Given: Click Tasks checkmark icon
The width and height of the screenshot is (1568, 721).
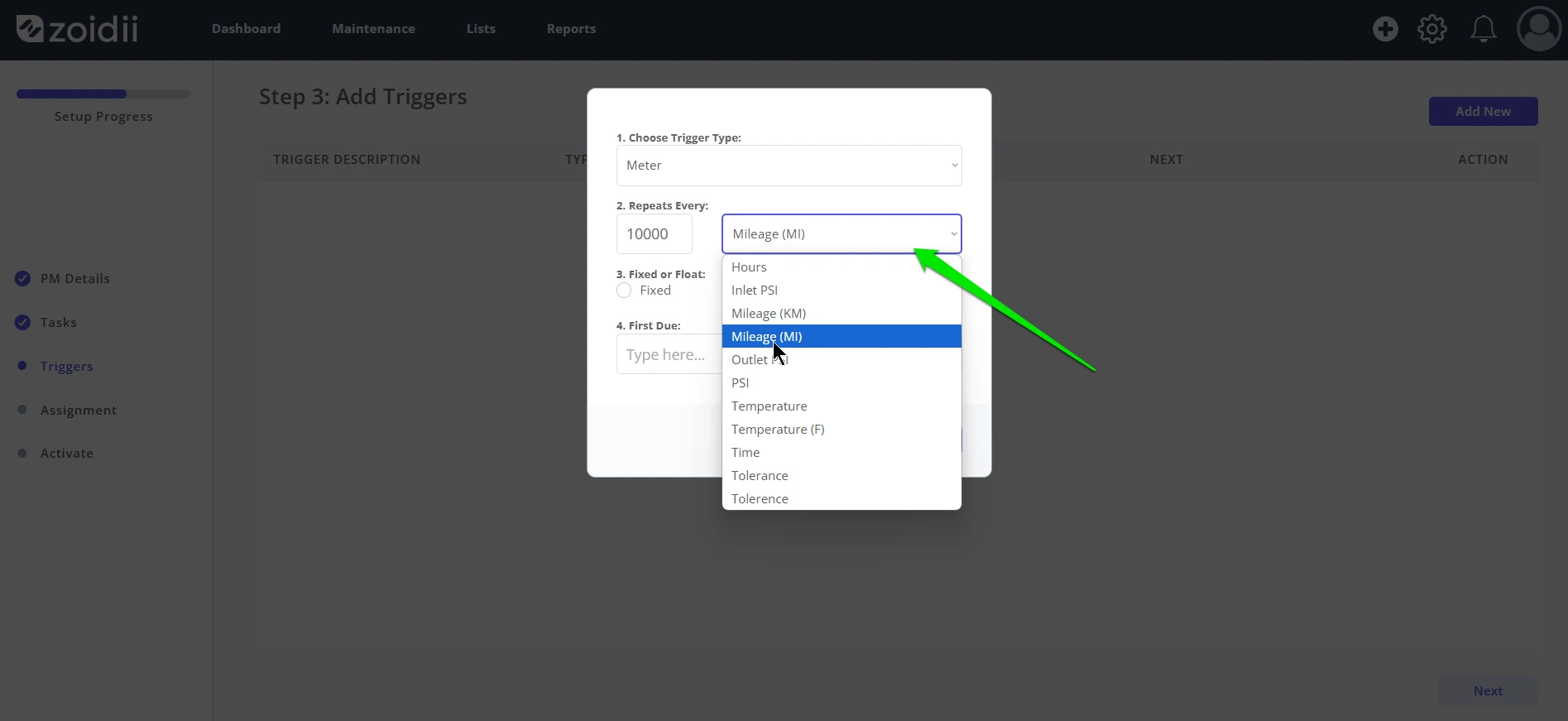Looking at the screenshot, I should coord(23,323).
